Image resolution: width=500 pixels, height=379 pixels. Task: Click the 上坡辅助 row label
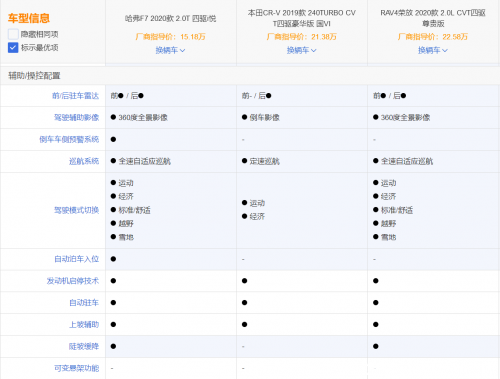[84, 325]
